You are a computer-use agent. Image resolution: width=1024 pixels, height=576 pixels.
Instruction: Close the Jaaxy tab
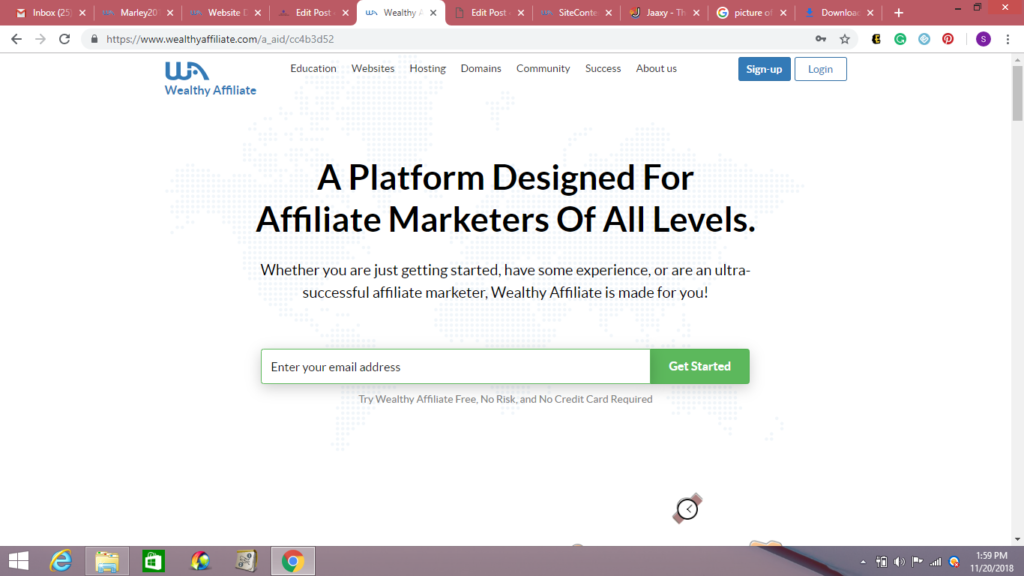coord(696,12)
